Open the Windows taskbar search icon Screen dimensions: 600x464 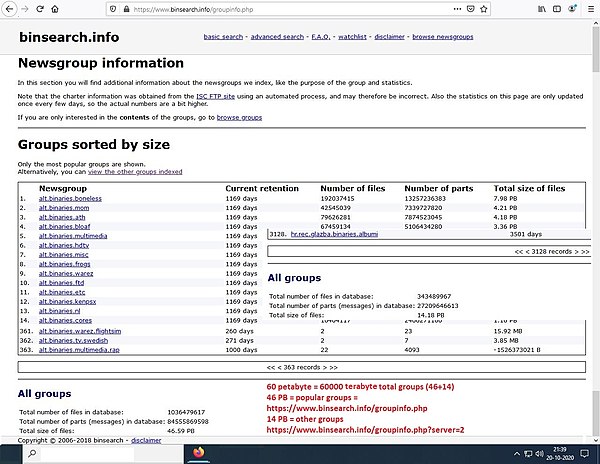click(32, 454)
